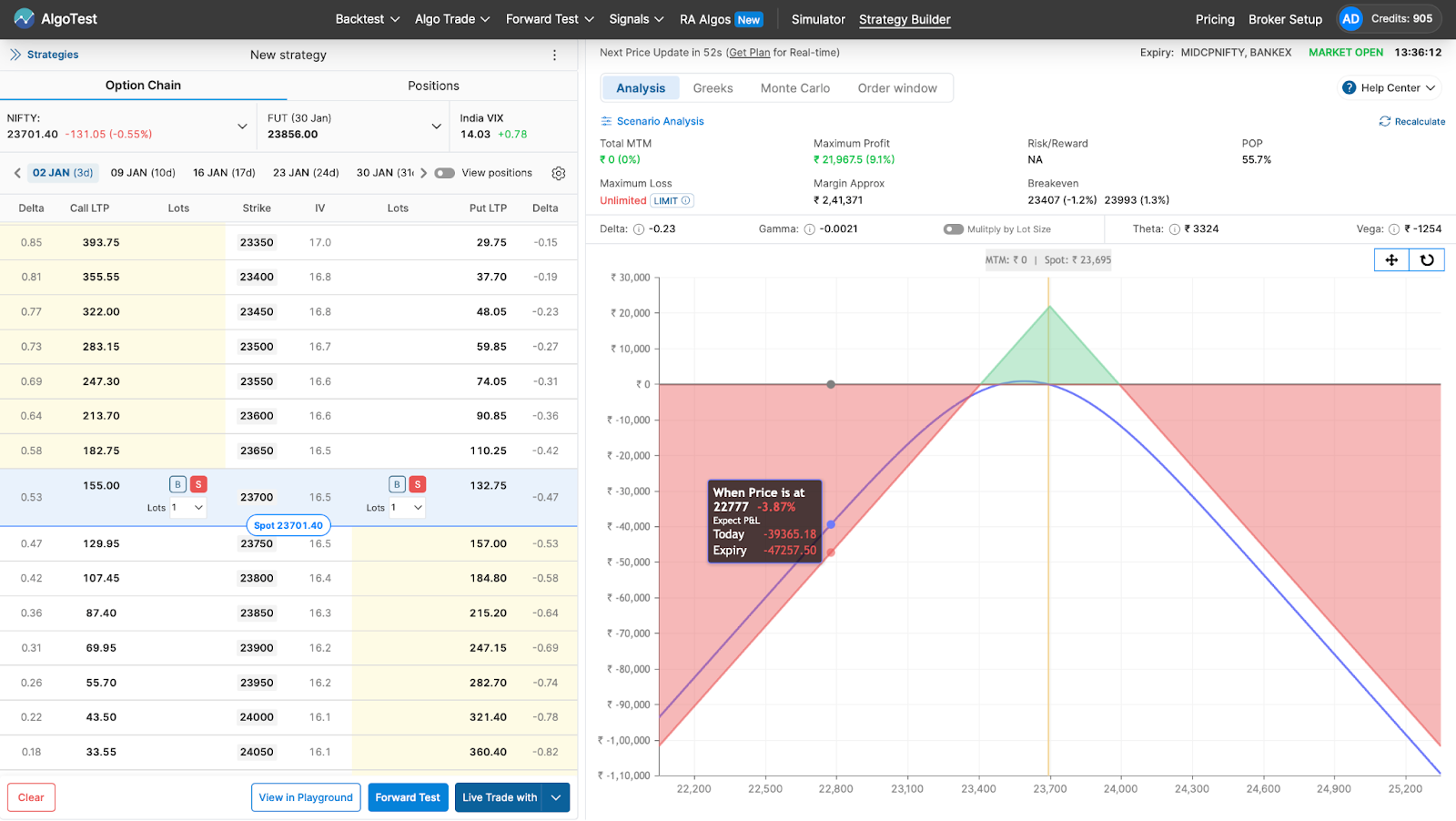Click Sell call S button at 23700
1456x821 pixels.
coord(198,484)
